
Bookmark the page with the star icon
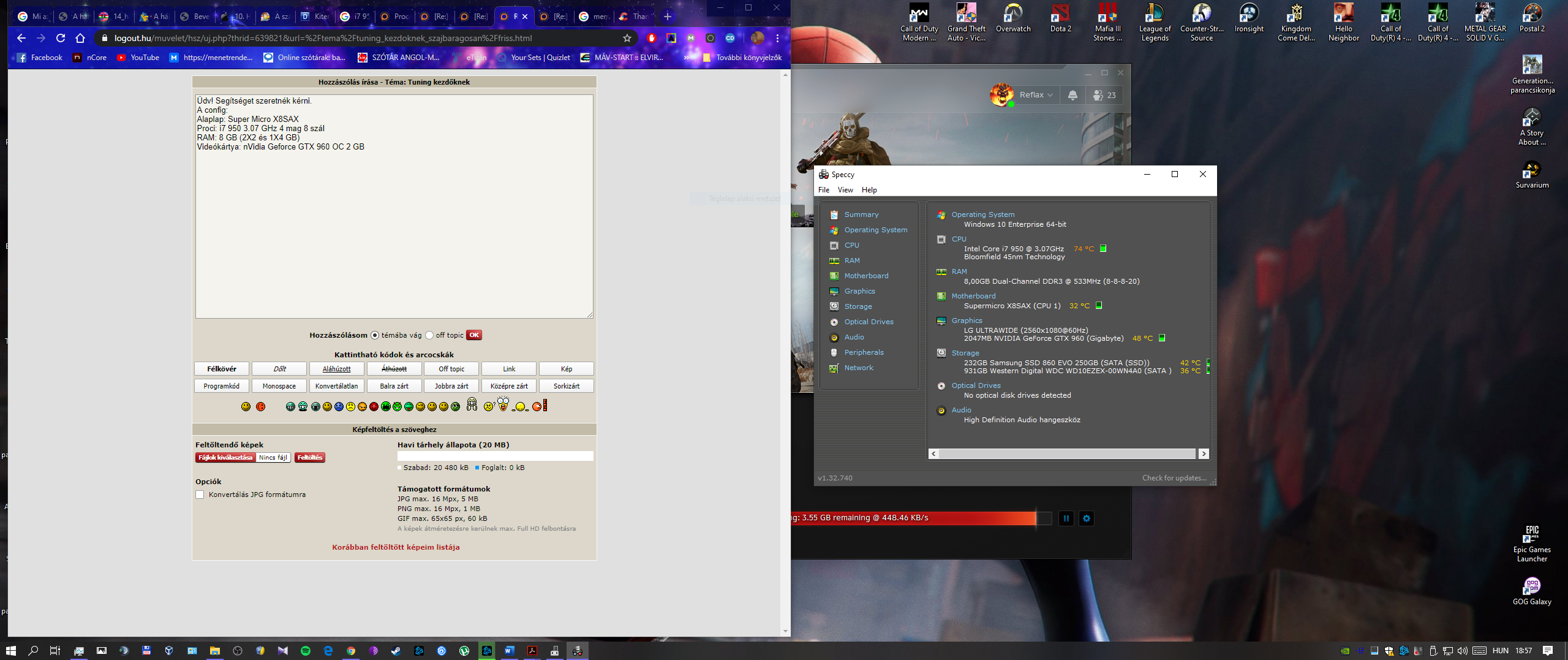[x=627, y=38]
